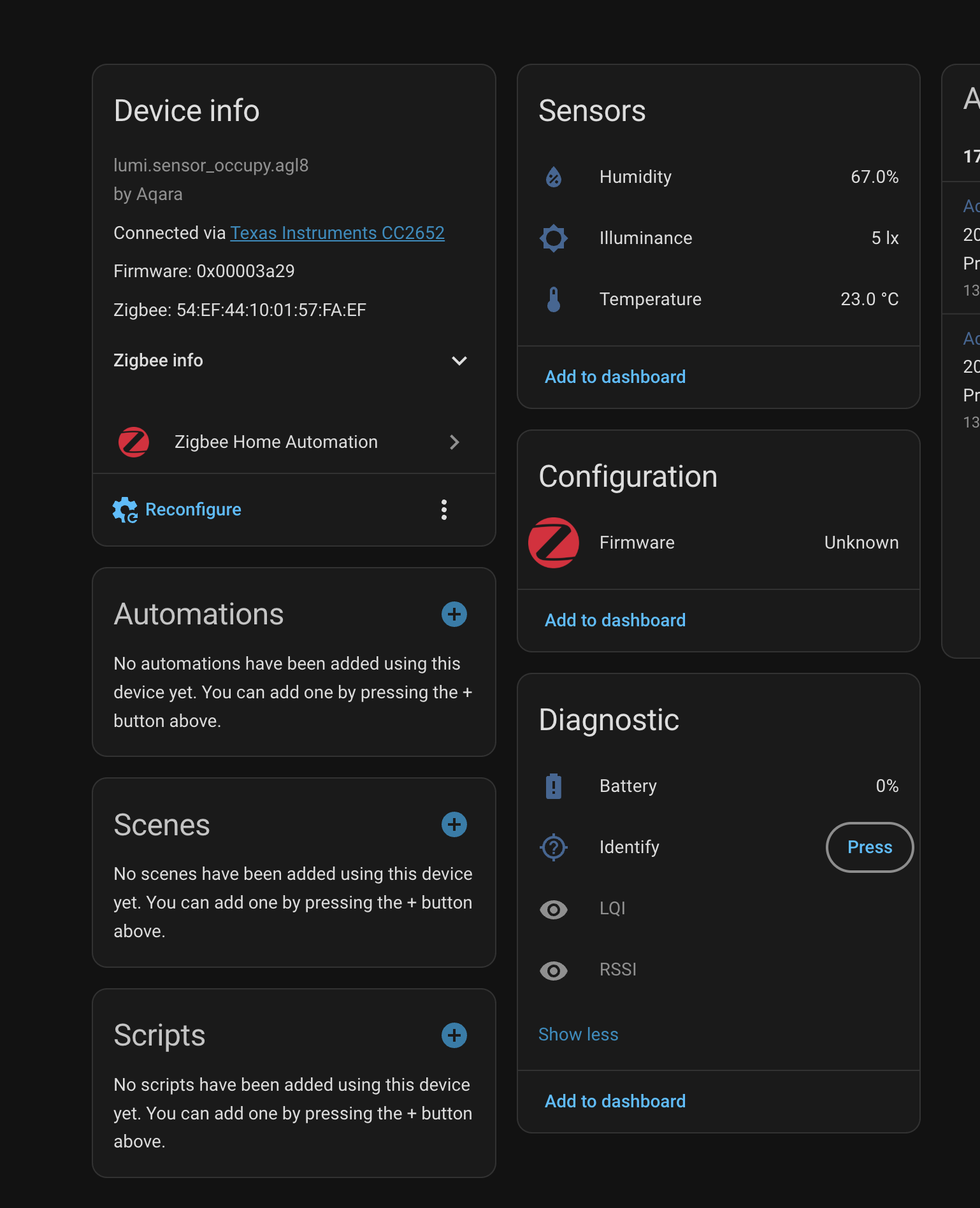Open the three-dot device options menu
This screenshot has width=980, height=1208.
[x=444, y=510]
